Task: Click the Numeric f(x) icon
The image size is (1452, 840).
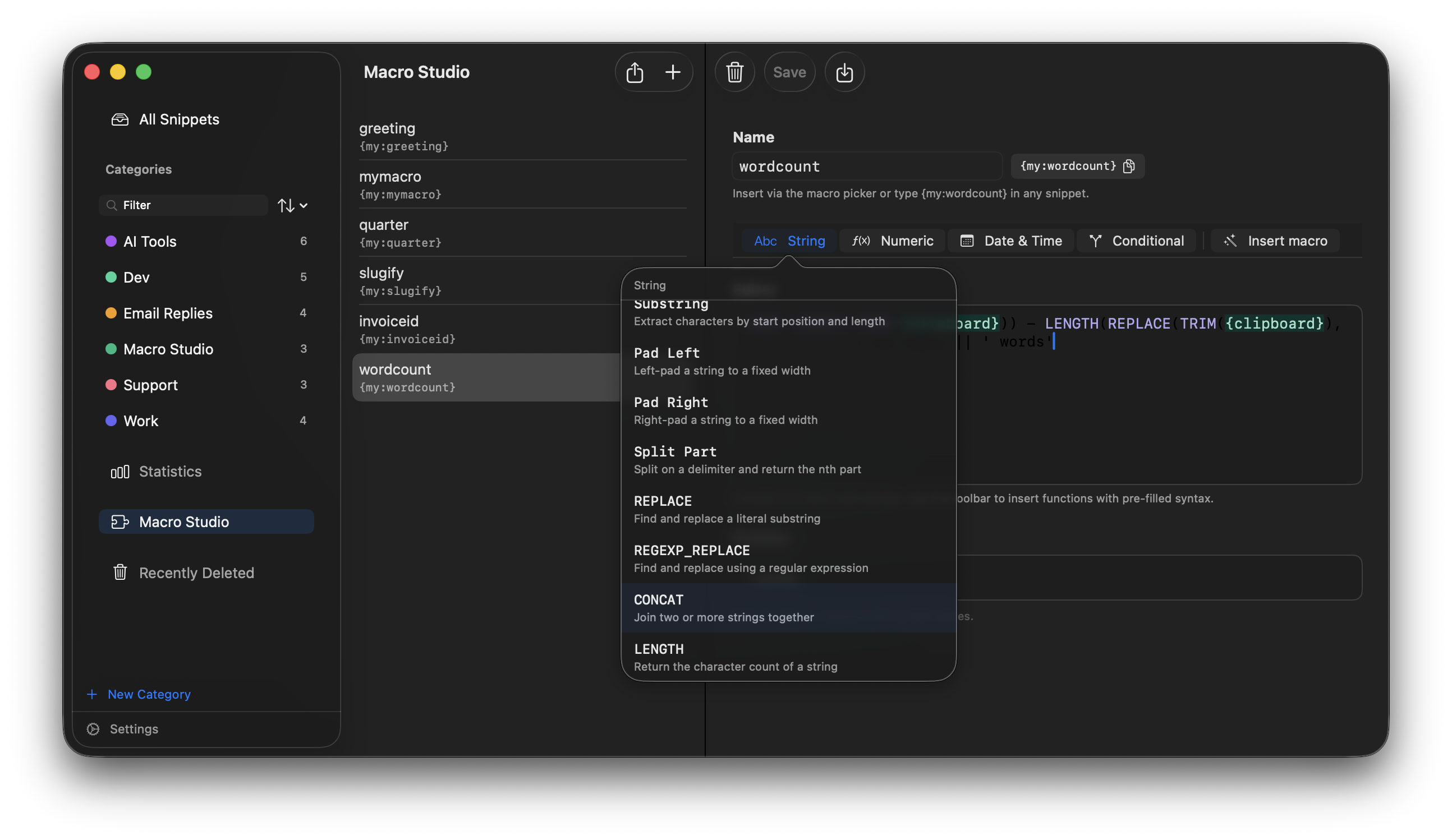Action: click(x=861, y=241)
